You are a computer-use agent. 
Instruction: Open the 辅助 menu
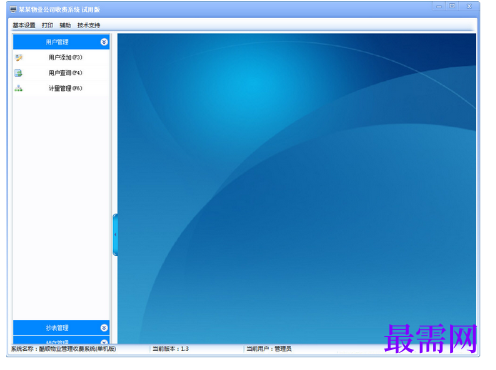65,25
